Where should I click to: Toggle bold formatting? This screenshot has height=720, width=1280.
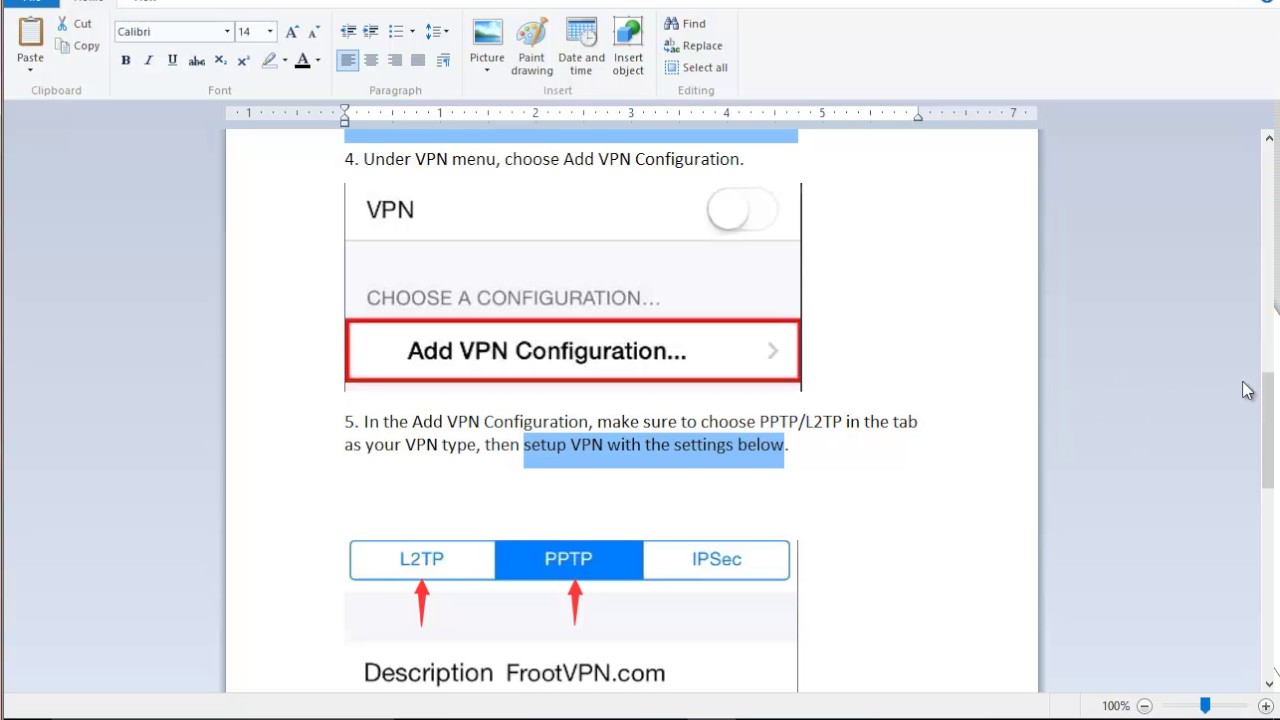(x=125, y=61)
